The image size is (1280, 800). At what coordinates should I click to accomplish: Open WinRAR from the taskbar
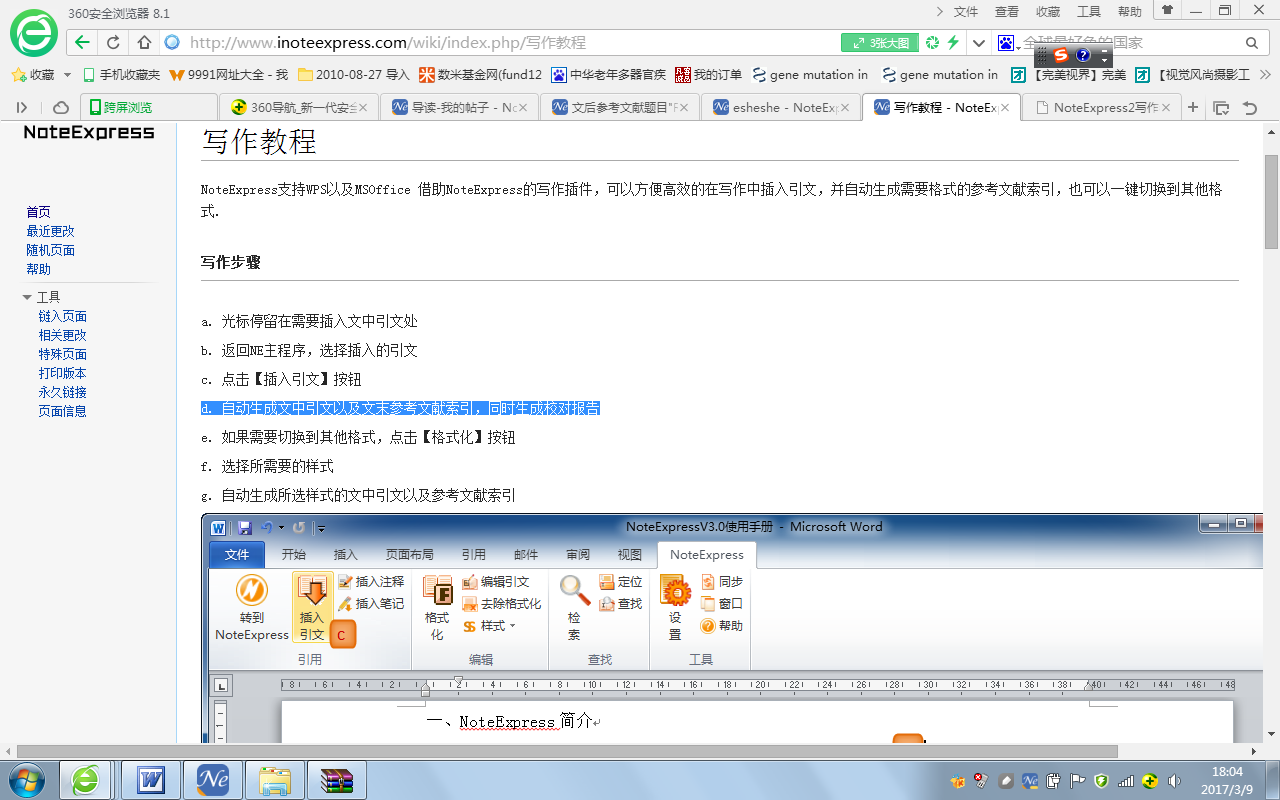coord(337,780)
